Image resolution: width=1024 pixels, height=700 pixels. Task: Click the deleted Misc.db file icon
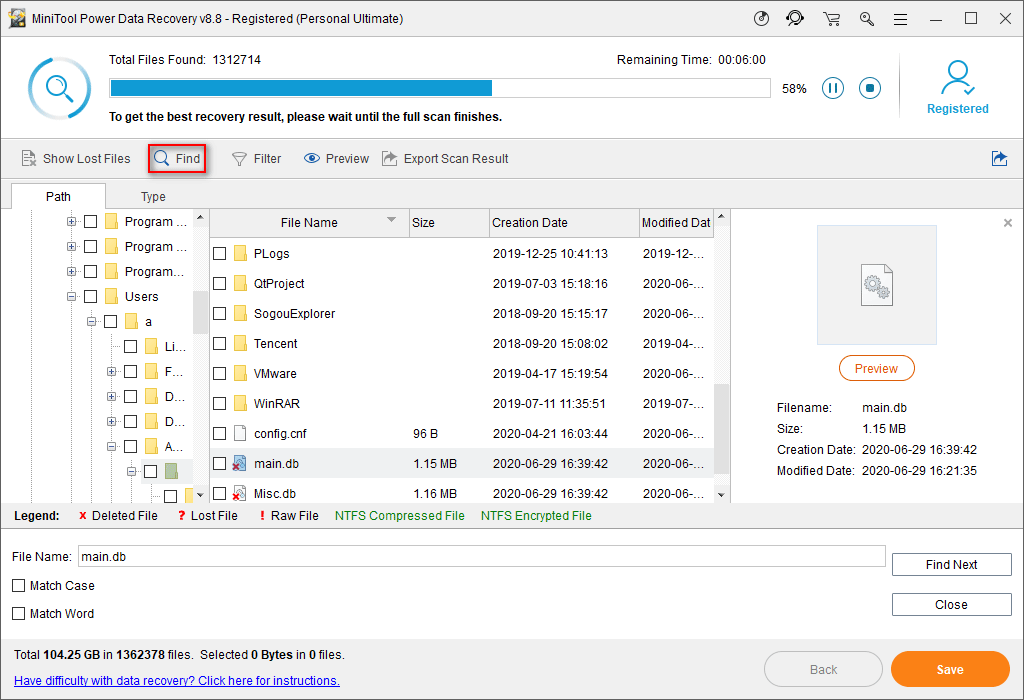[240, 494]
